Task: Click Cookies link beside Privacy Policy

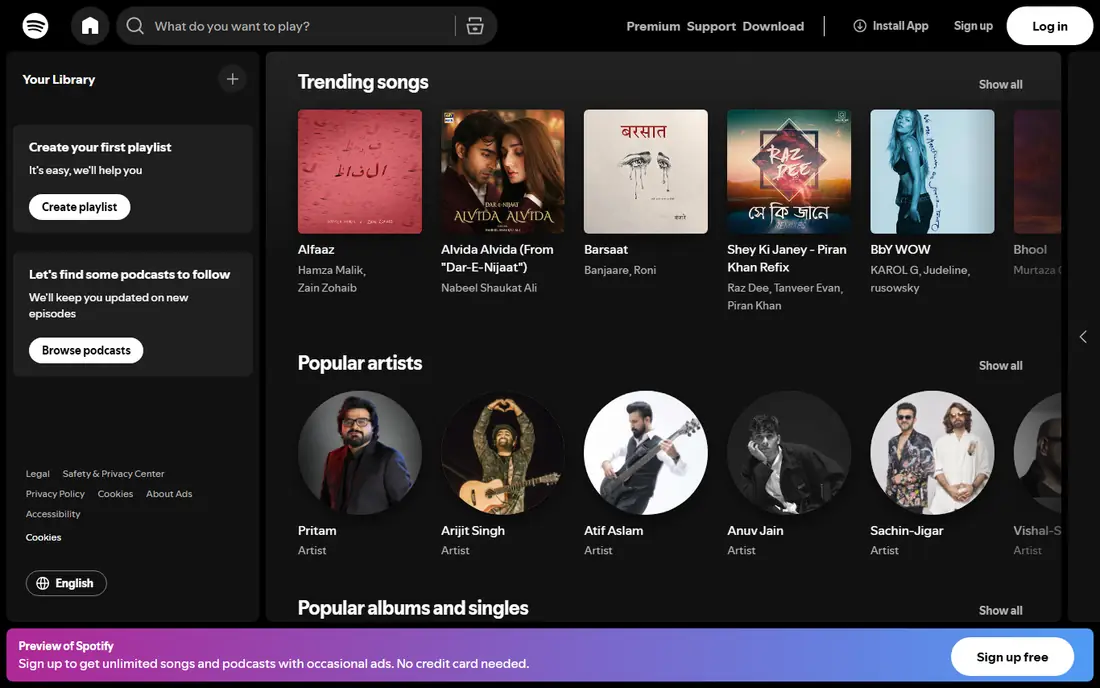Action: click(x=115, y=494)
